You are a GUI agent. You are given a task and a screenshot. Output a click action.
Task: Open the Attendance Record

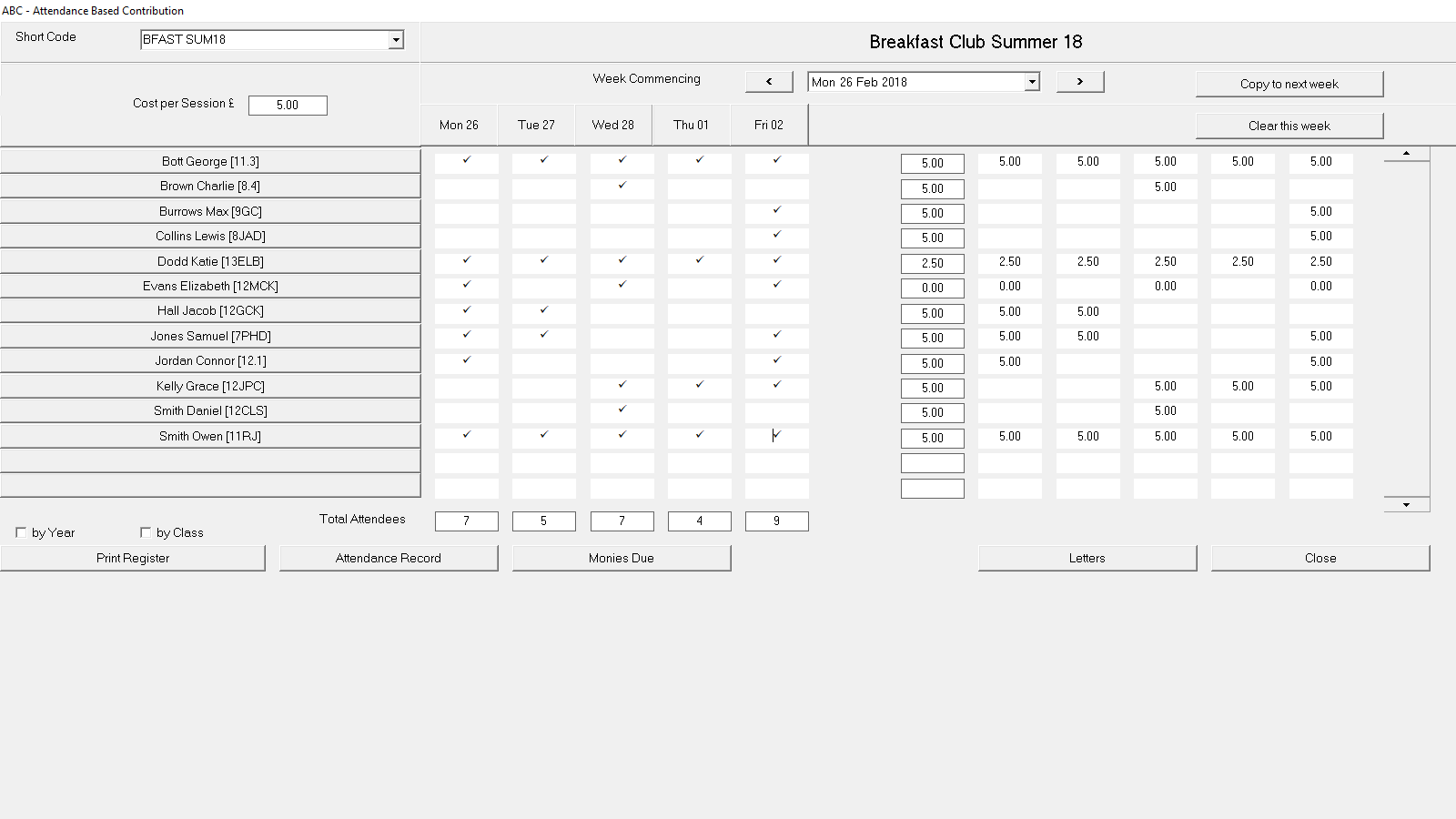click(x=389, y=558)
